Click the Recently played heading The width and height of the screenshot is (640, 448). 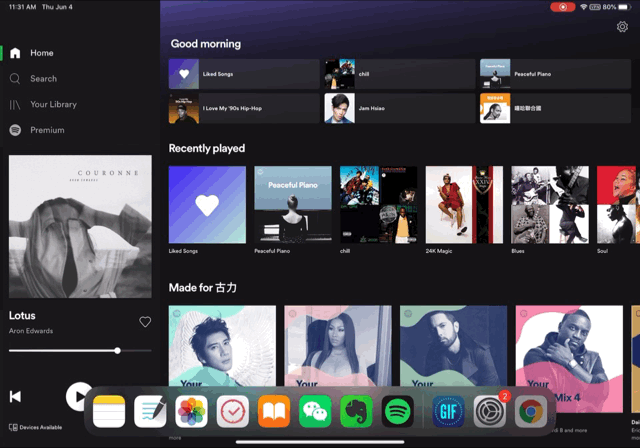click(207, 148)
